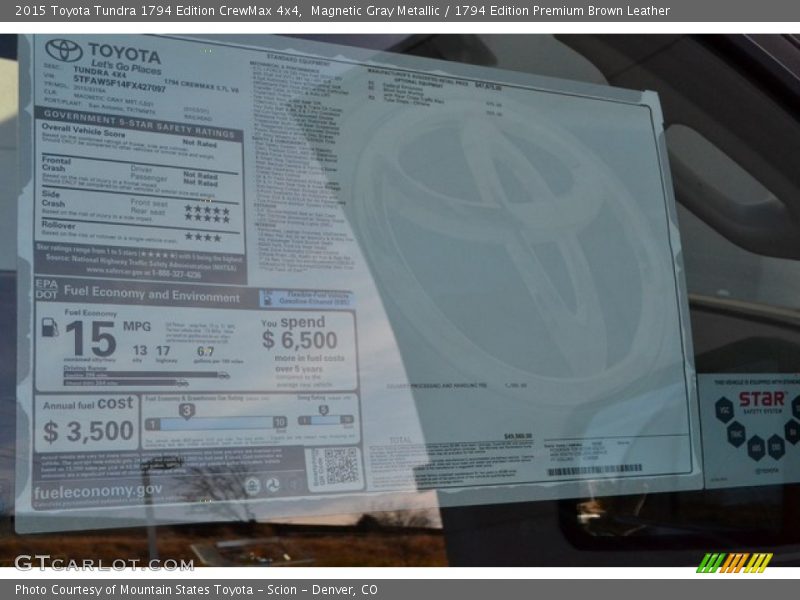Click the "Let's Go Places" slogan
This screenshot has height=600, width=800.
click(x=126, y=67)
